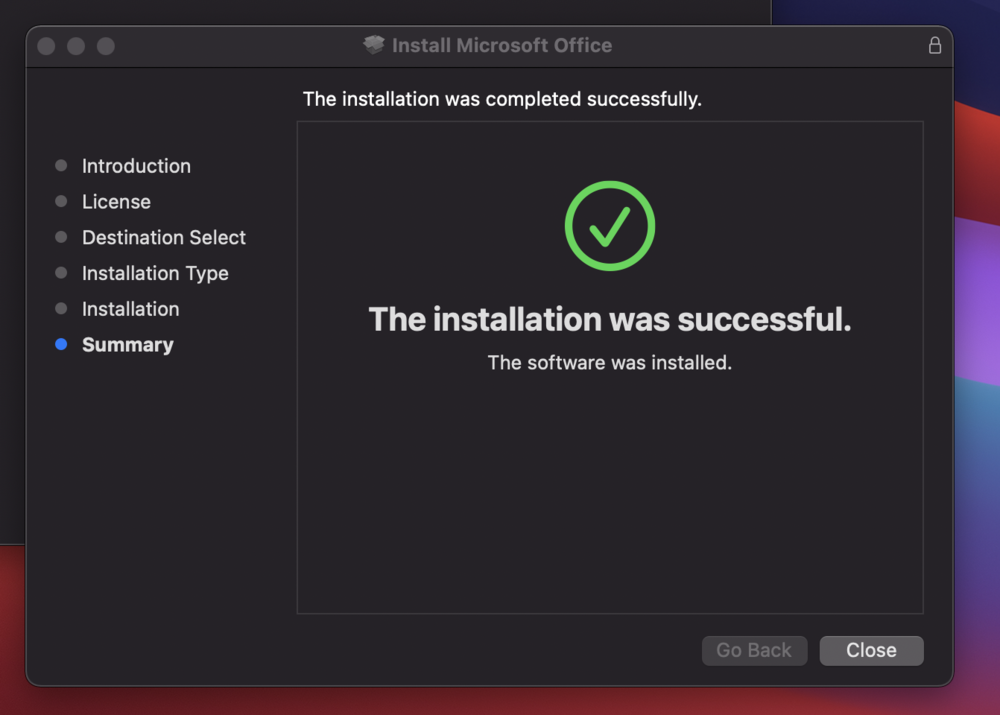Select the Installation entry in sidebar
This screenshot has height=715, width=1000.
coord(131,309)
